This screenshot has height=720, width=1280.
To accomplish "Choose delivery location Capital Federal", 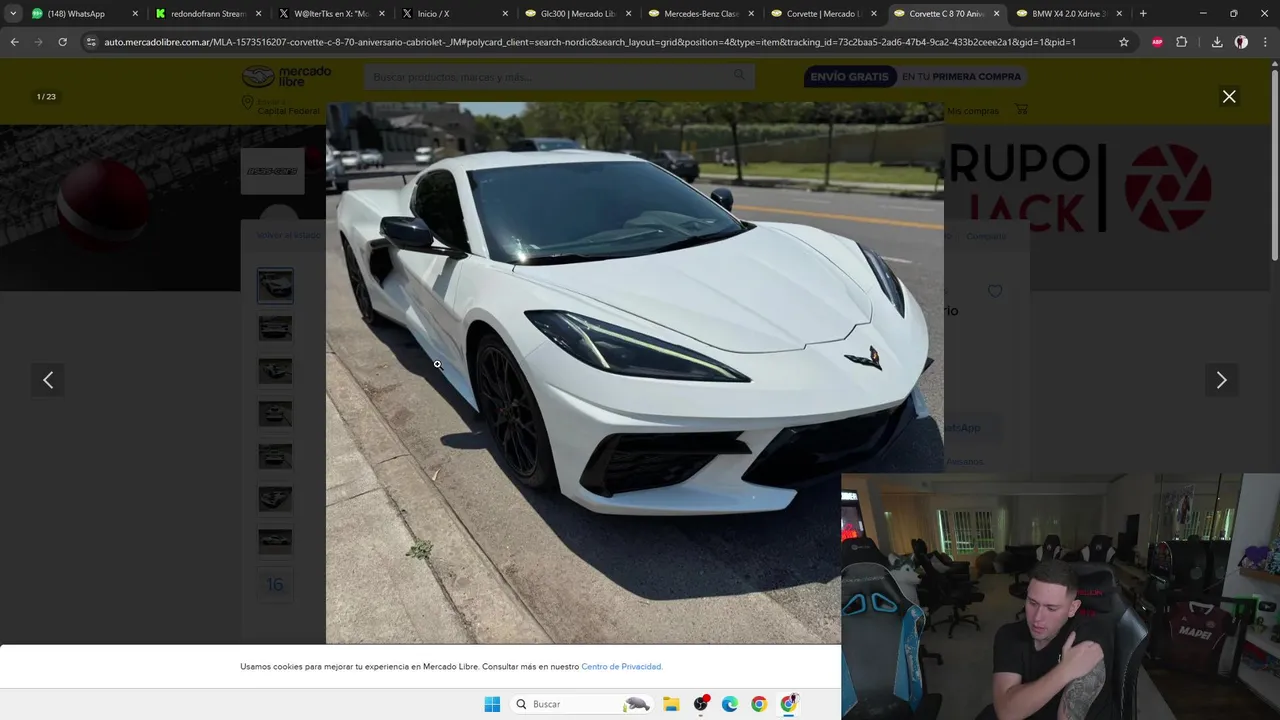I will coord(280,105).
